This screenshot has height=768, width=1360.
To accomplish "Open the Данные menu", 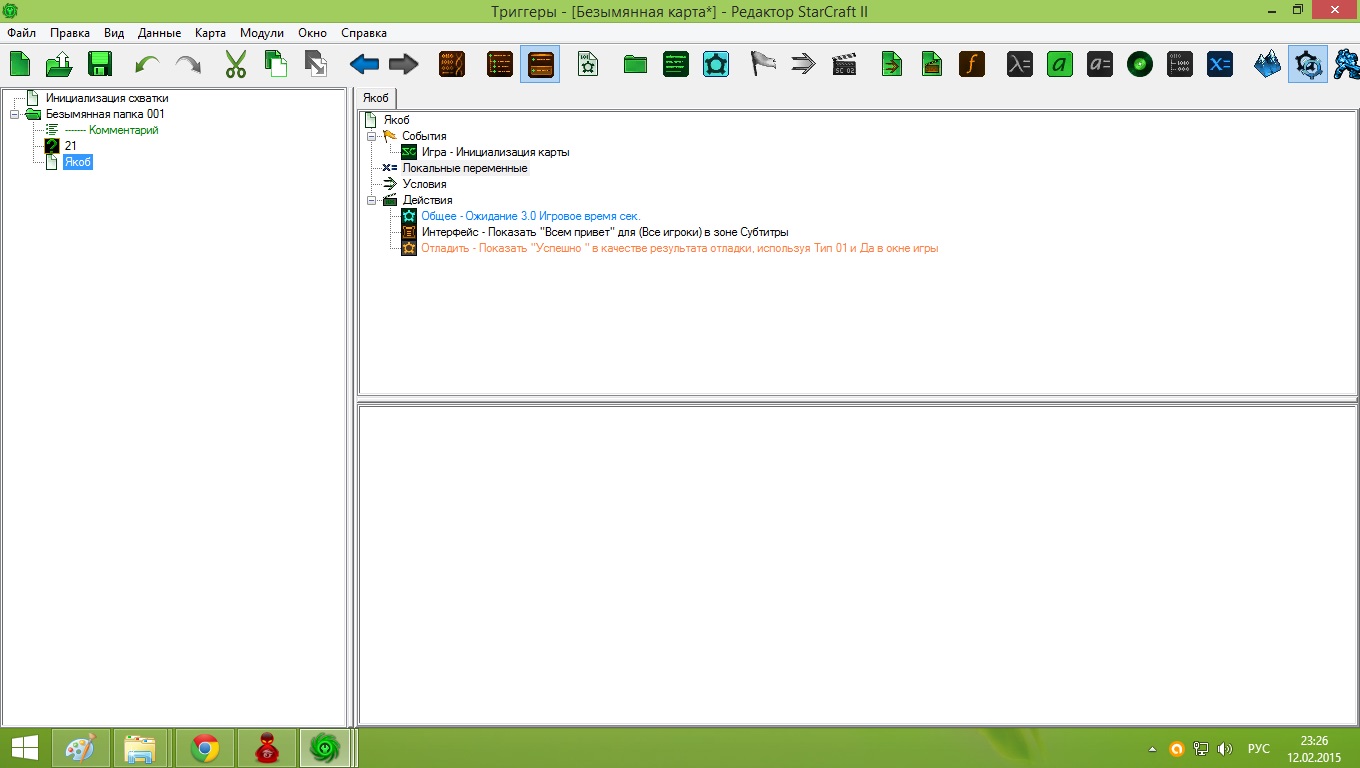I will pos(160,33).
